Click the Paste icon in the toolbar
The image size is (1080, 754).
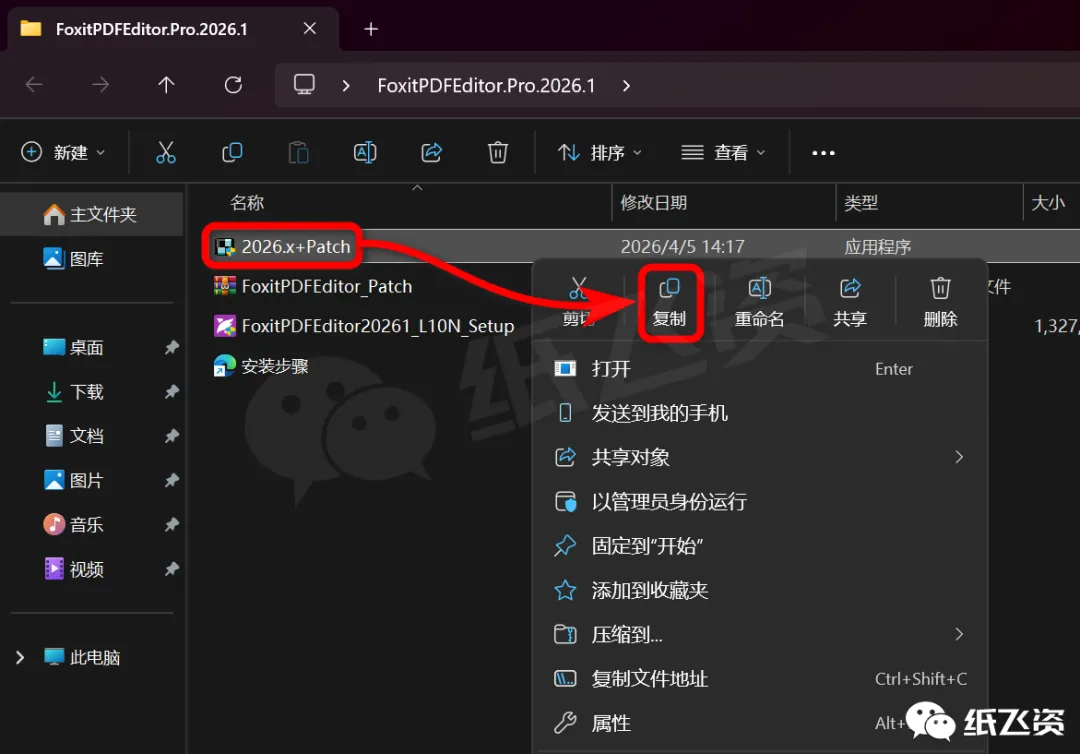point(298,152)
